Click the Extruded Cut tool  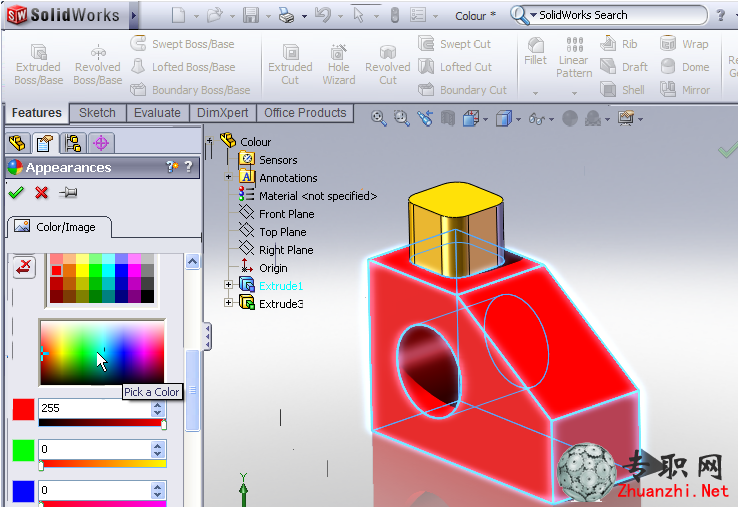[290, 64]
